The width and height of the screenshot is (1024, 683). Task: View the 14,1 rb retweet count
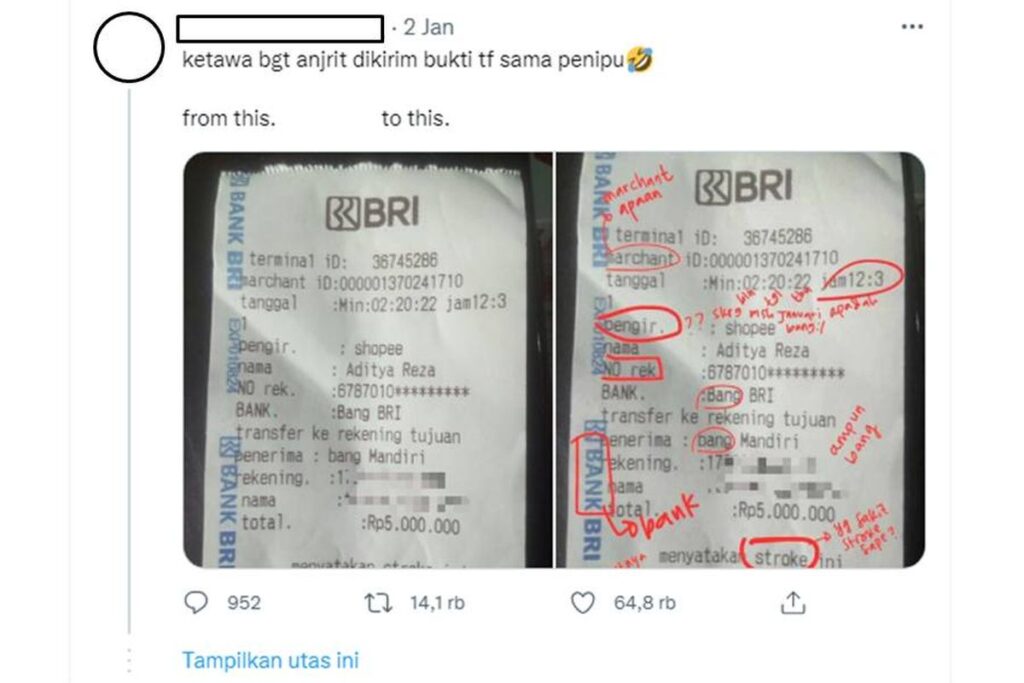(437, 603)
